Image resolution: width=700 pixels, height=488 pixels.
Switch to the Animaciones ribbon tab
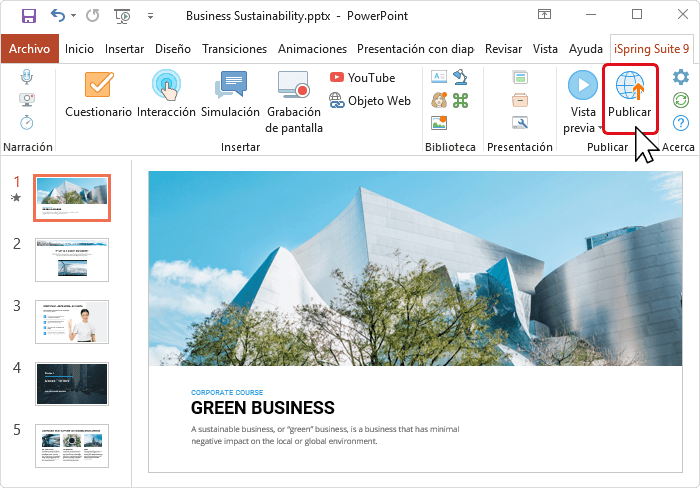312,49
